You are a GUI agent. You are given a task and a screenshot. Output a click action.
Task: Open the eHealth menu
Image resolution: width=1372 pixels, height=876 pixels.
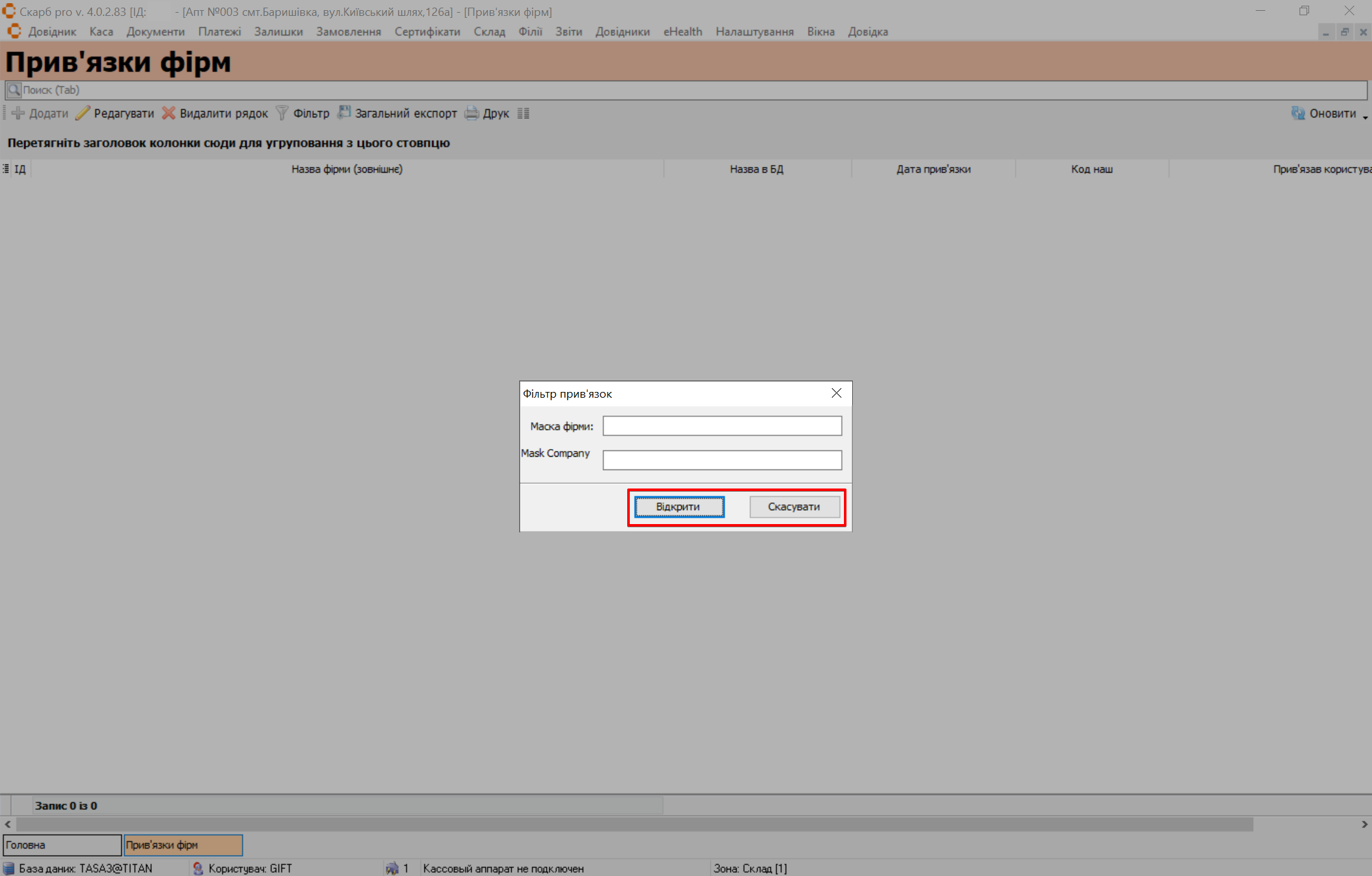683,32
